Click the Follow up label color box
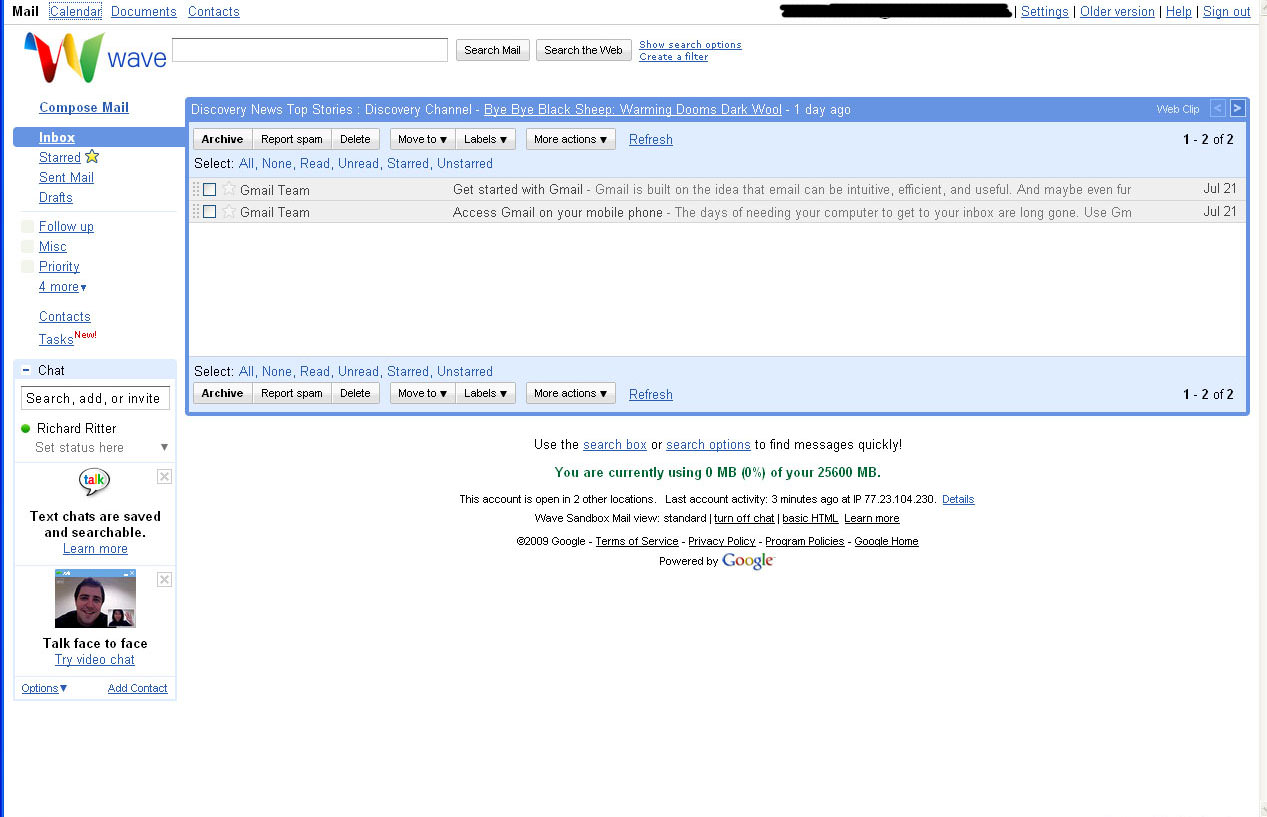The width and height of the screenshot is (1267, 817). pyautogui.click(x=27, y=227)
